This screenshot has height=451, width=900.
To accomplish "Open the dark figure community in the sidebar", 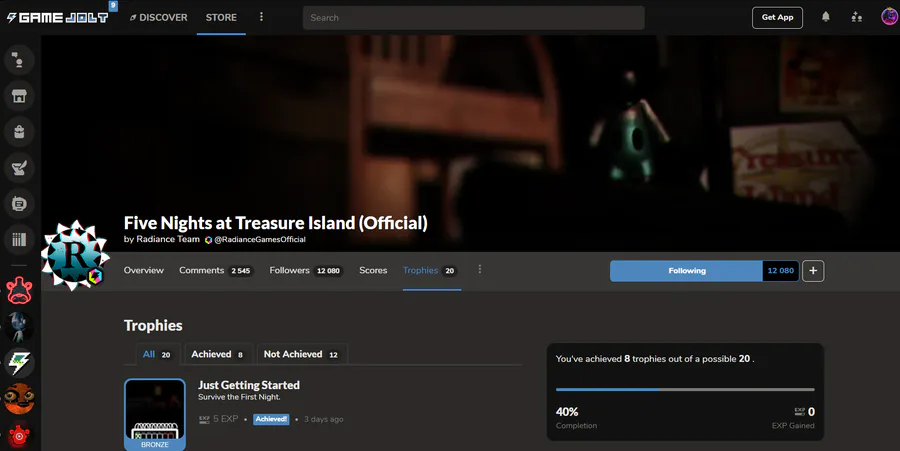I will (x=19, y=326).
